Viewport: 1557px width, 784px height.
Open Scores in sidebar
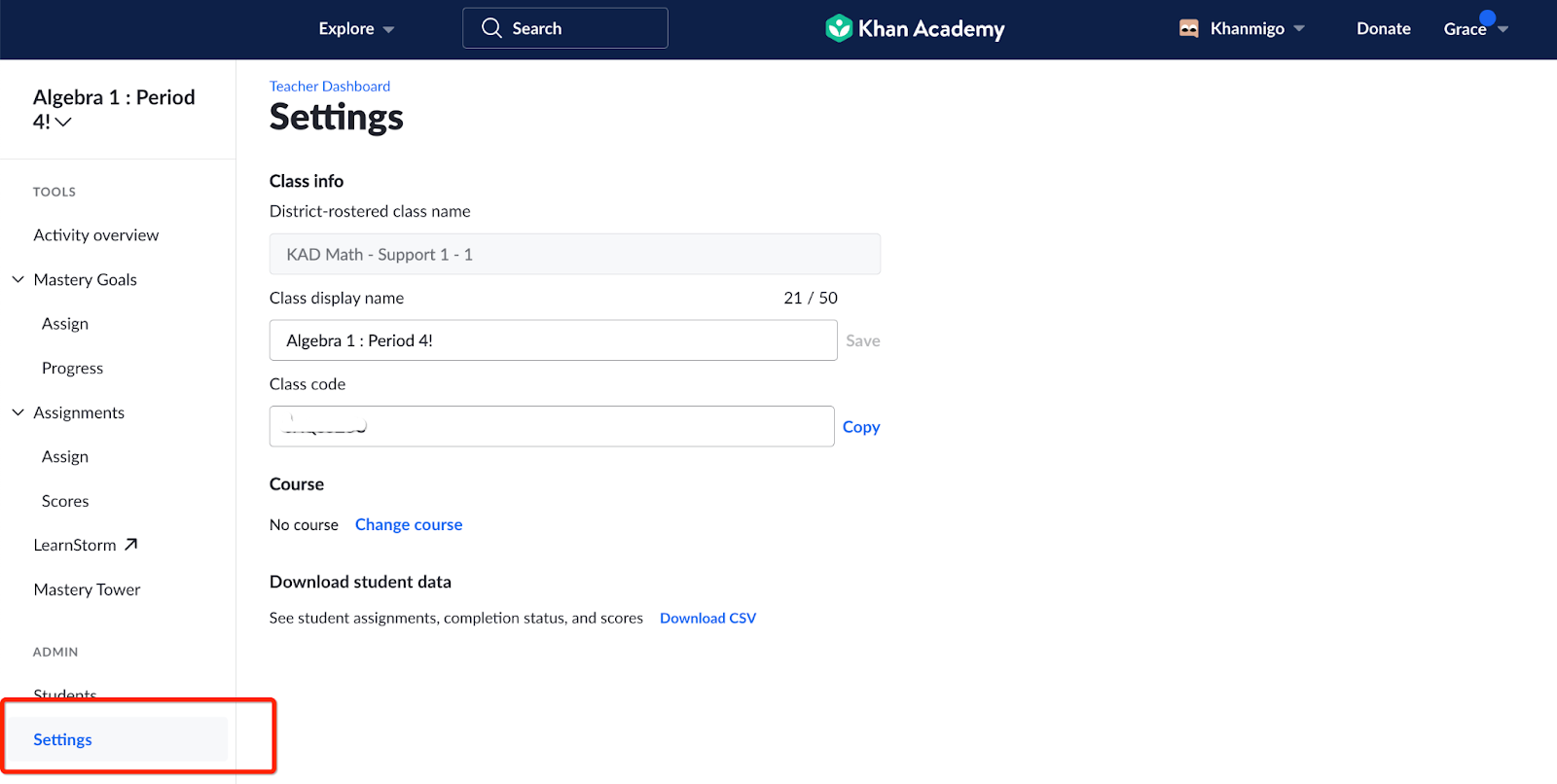coord(65,501)
